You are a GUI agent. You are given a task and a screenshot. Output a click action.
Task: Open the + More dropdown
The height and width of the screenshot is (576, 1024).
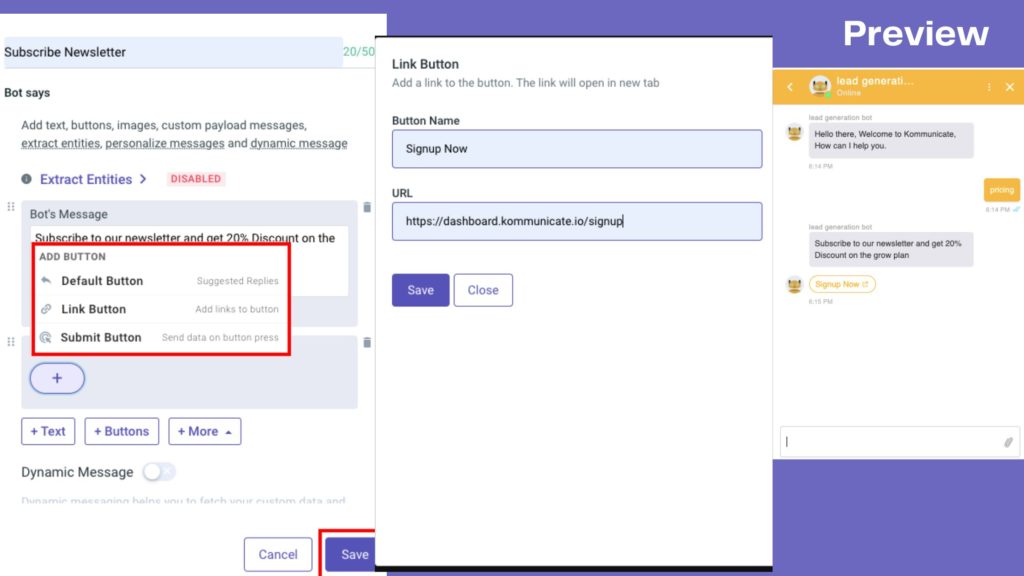[204, 431]
